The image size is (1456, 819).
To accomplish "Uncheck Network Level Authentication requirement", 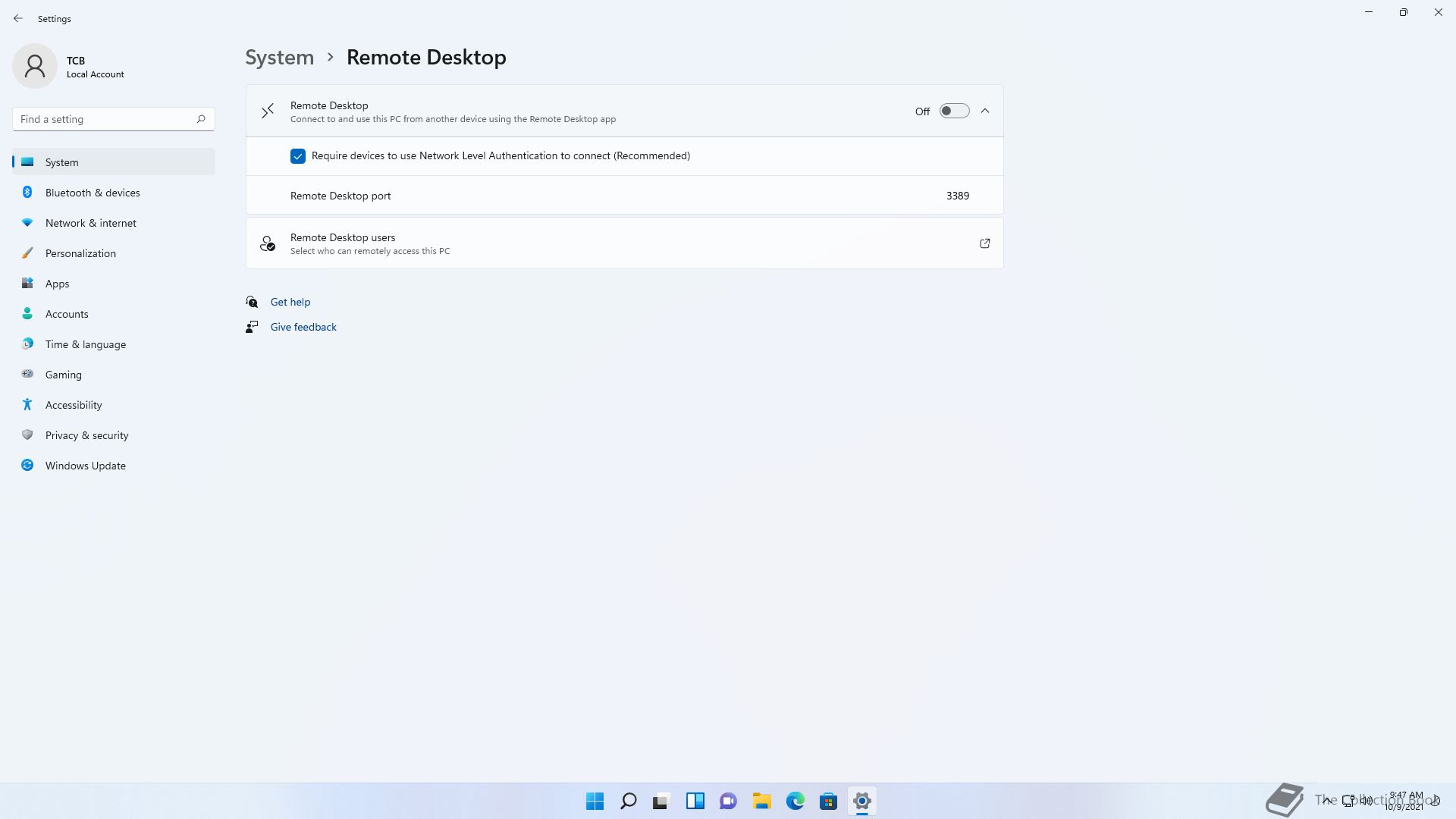I will pyautogui.click(x=298, y=156).
